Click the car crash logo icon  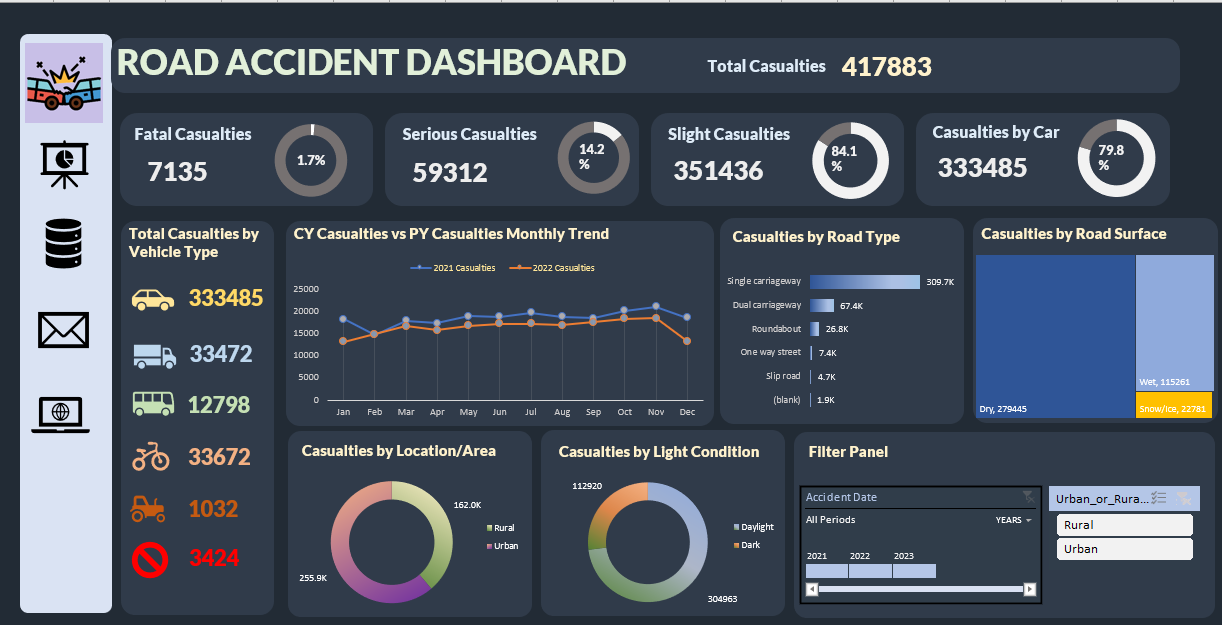[x=64, y=83]
